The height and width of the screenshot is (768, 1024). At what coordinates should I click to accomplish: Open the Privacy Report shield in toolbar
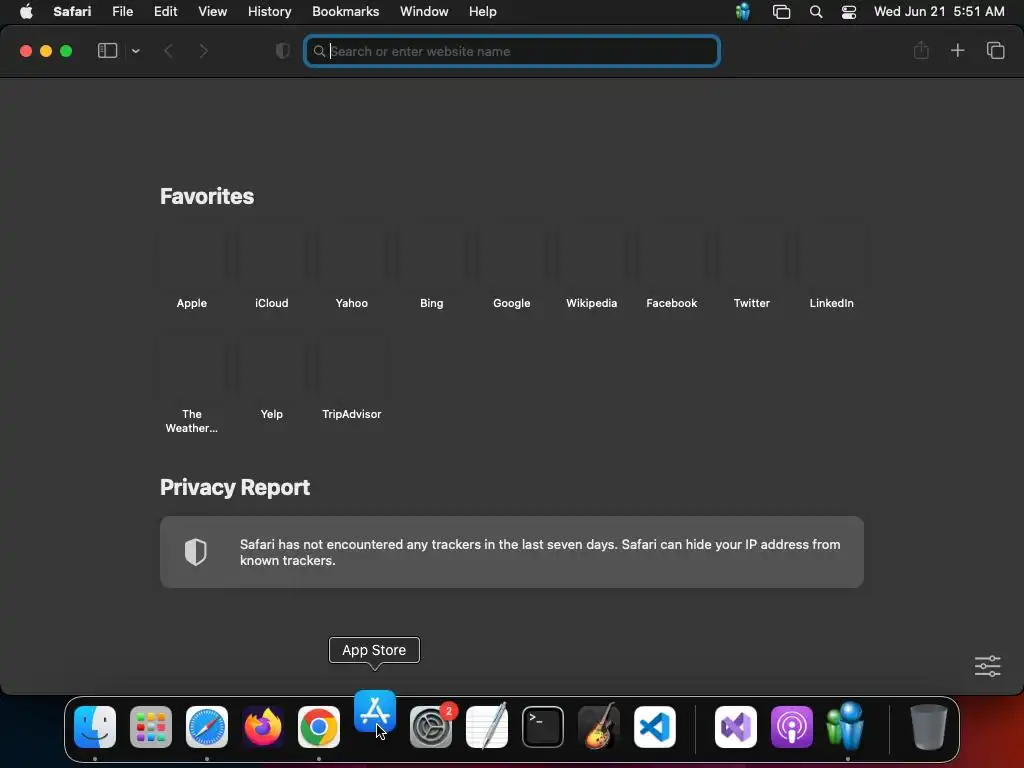[x=283, y=51]
